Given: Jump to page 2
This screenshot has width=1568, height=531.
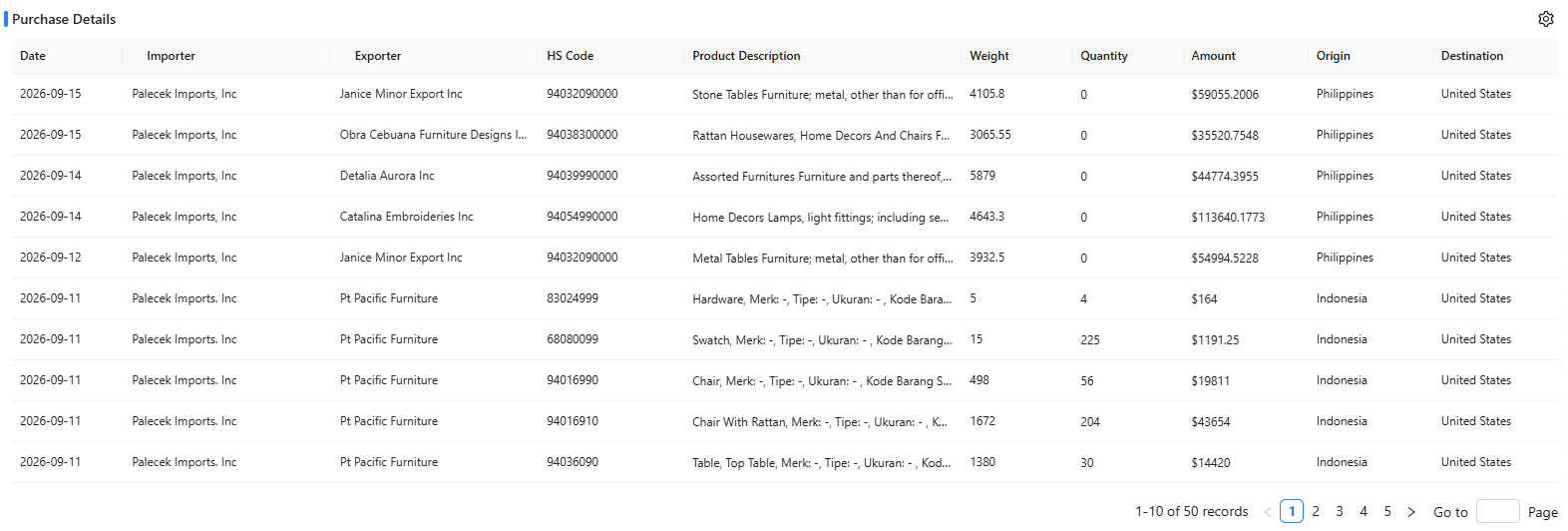Looking at the screenshot, I should 1316,511.
